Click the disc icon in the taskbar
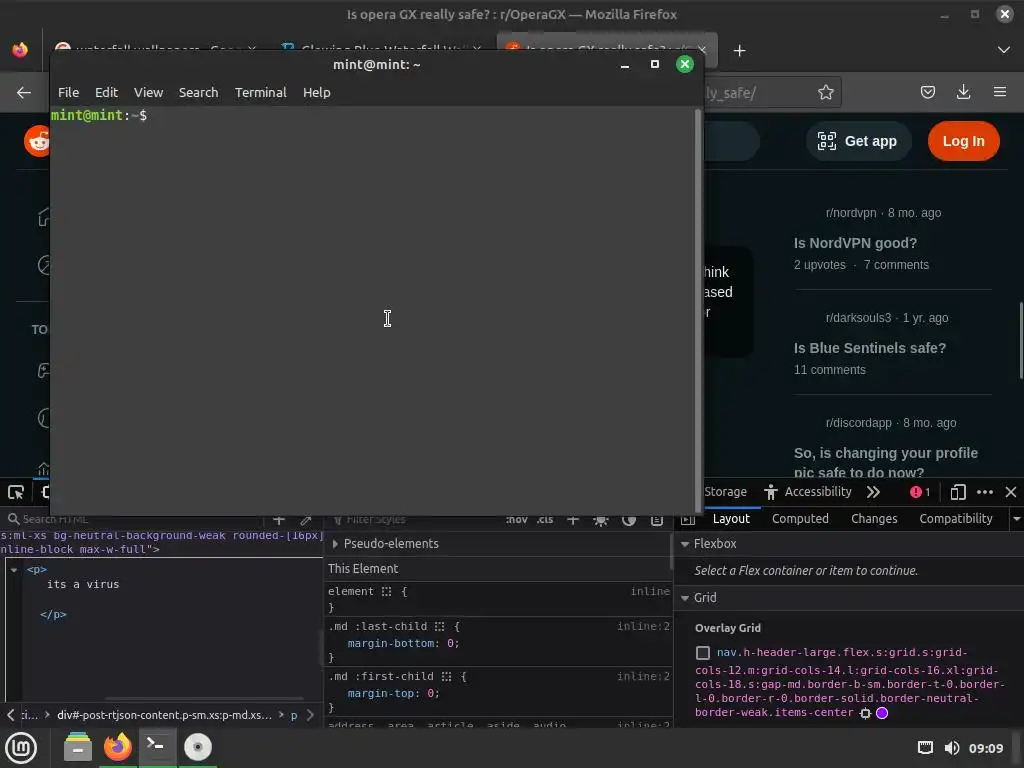This screenshot has height=768, width=1024. pyautogui.click(x=197, y=747)
